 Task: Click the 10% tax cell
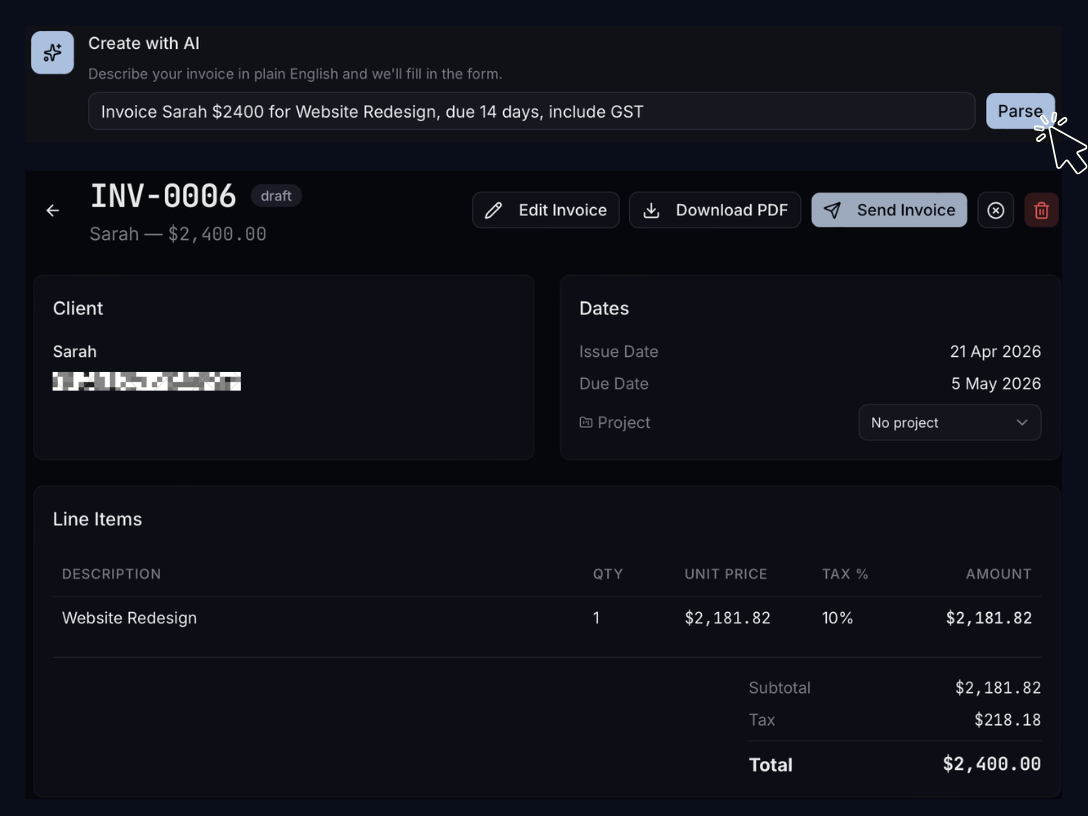point(838,618)
